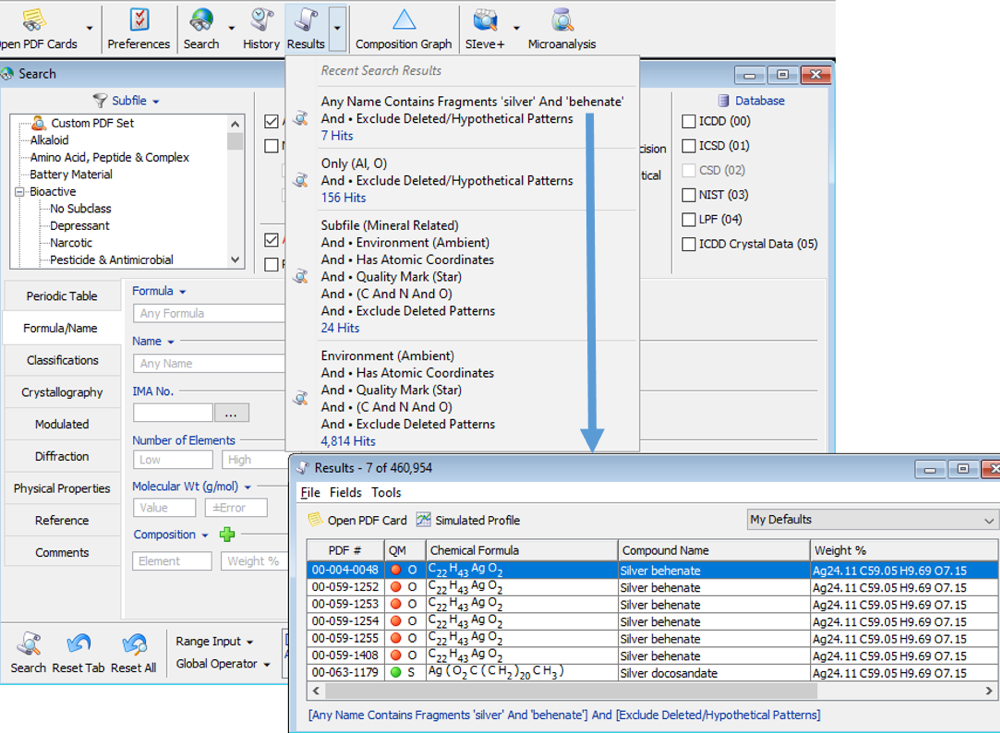Click the Open PDF Card icon in Results
The width and height of the screenshot is (1000, 733).
pyautogui.click(x=315, y=520)
